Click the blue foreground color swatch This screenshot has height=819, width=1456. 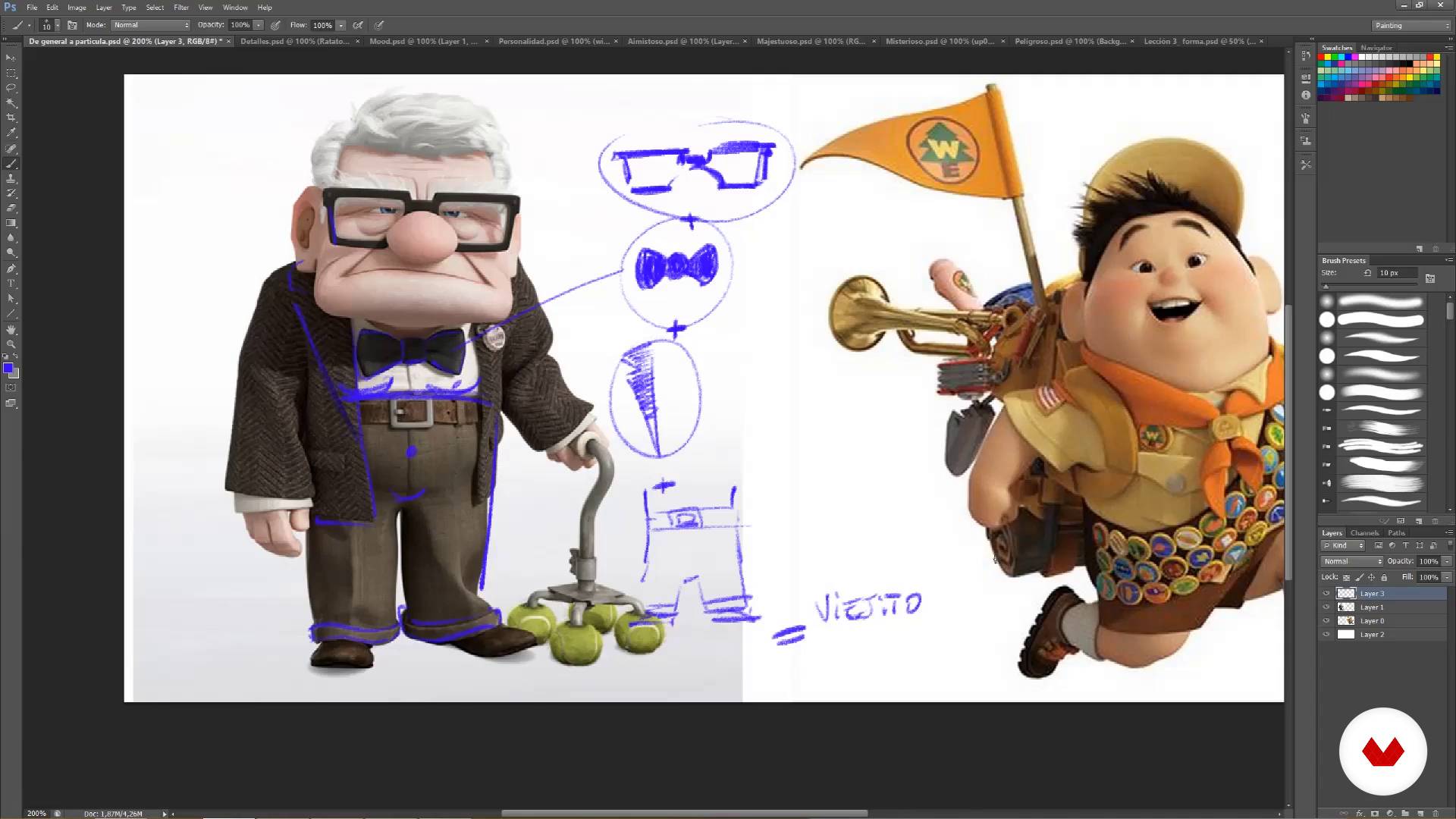click(8, 368)
